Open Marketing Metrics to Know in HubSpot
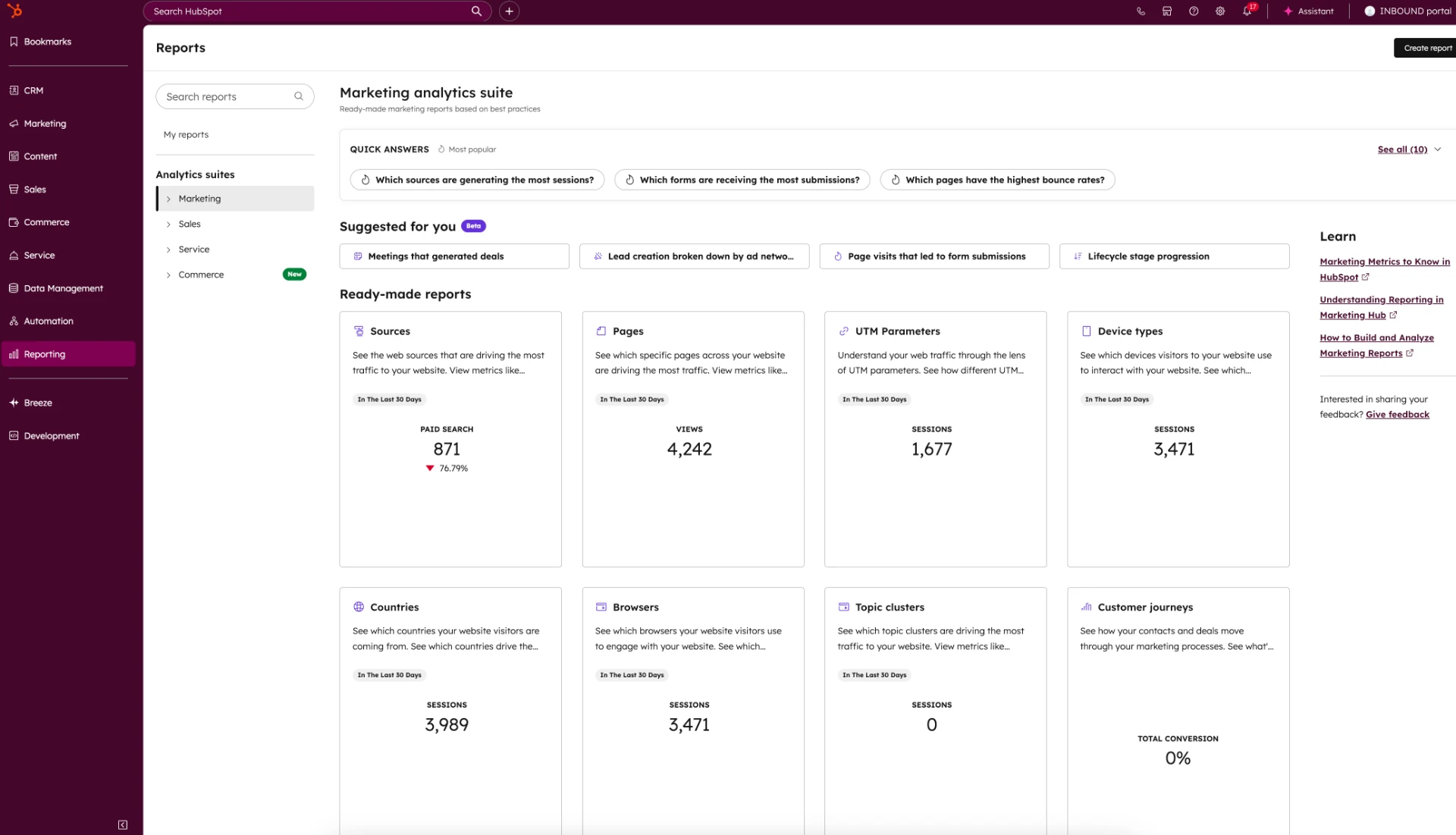Screen dimensions: 1456x835 [1385, 269]
